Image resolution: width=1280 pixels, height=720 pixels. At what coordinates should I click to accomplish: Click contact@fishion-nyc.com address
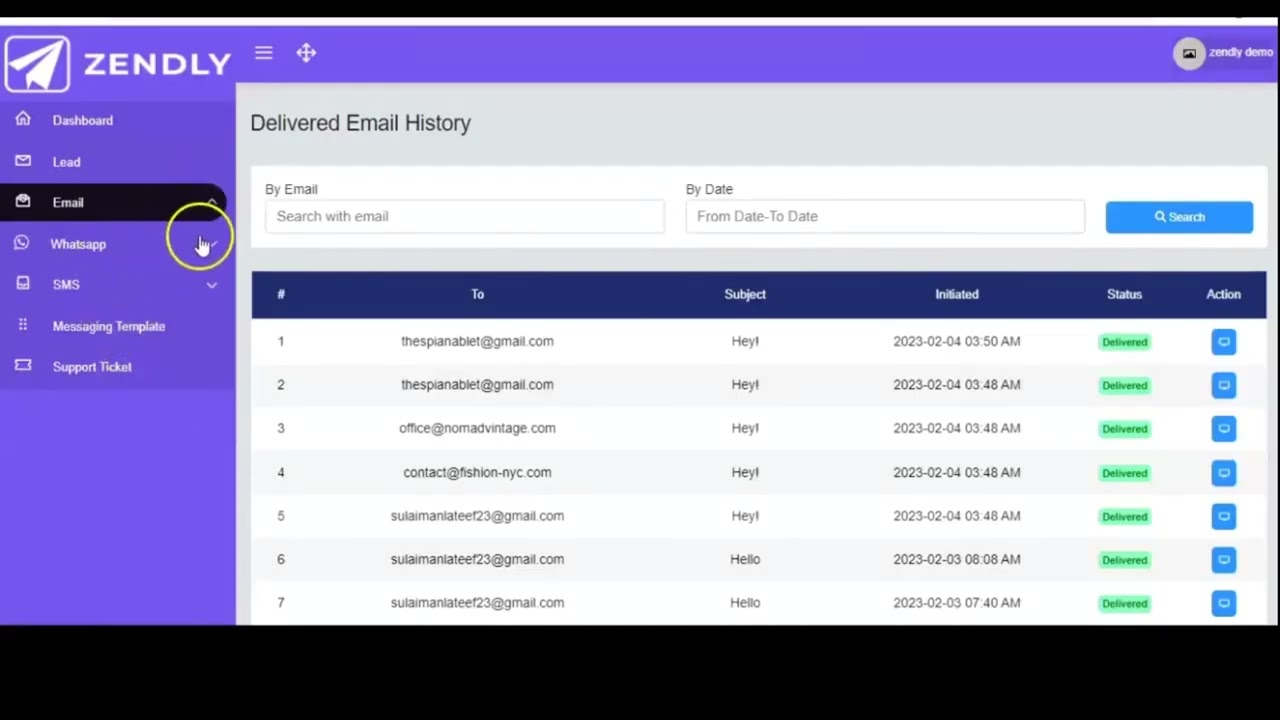click(477, 472)
